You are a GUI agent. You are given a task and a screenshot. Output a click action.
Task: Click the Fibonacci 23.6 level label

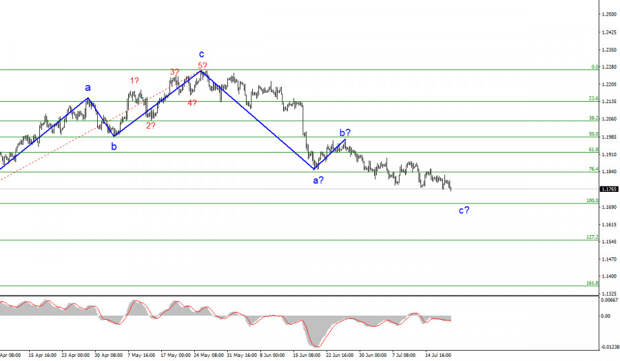point(594,98)
